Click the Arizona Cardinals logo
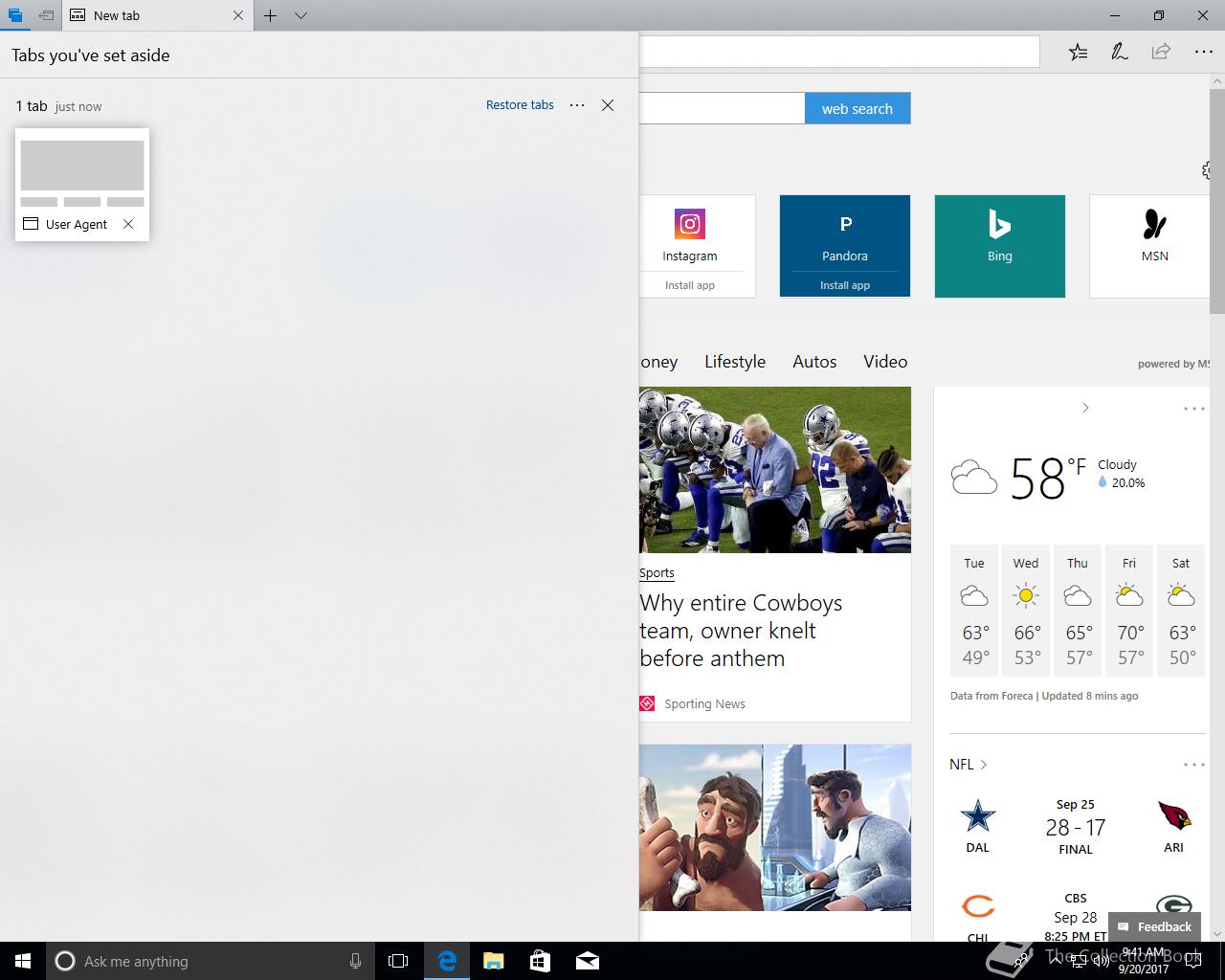 (1174, 816)
